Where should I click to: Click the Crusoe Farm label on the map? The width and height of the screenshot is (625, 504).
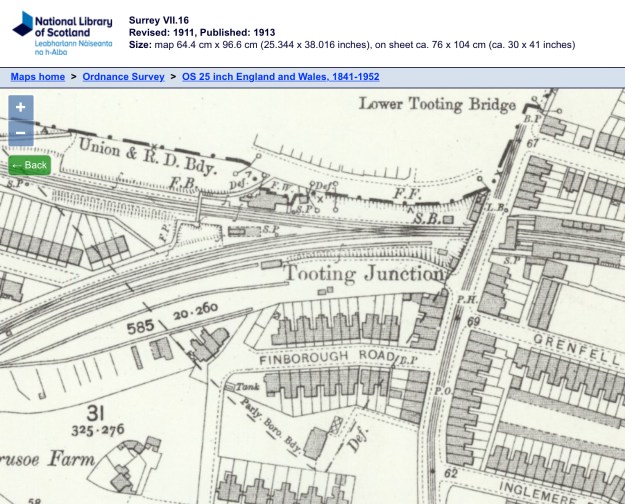click(x=45, y=464)
